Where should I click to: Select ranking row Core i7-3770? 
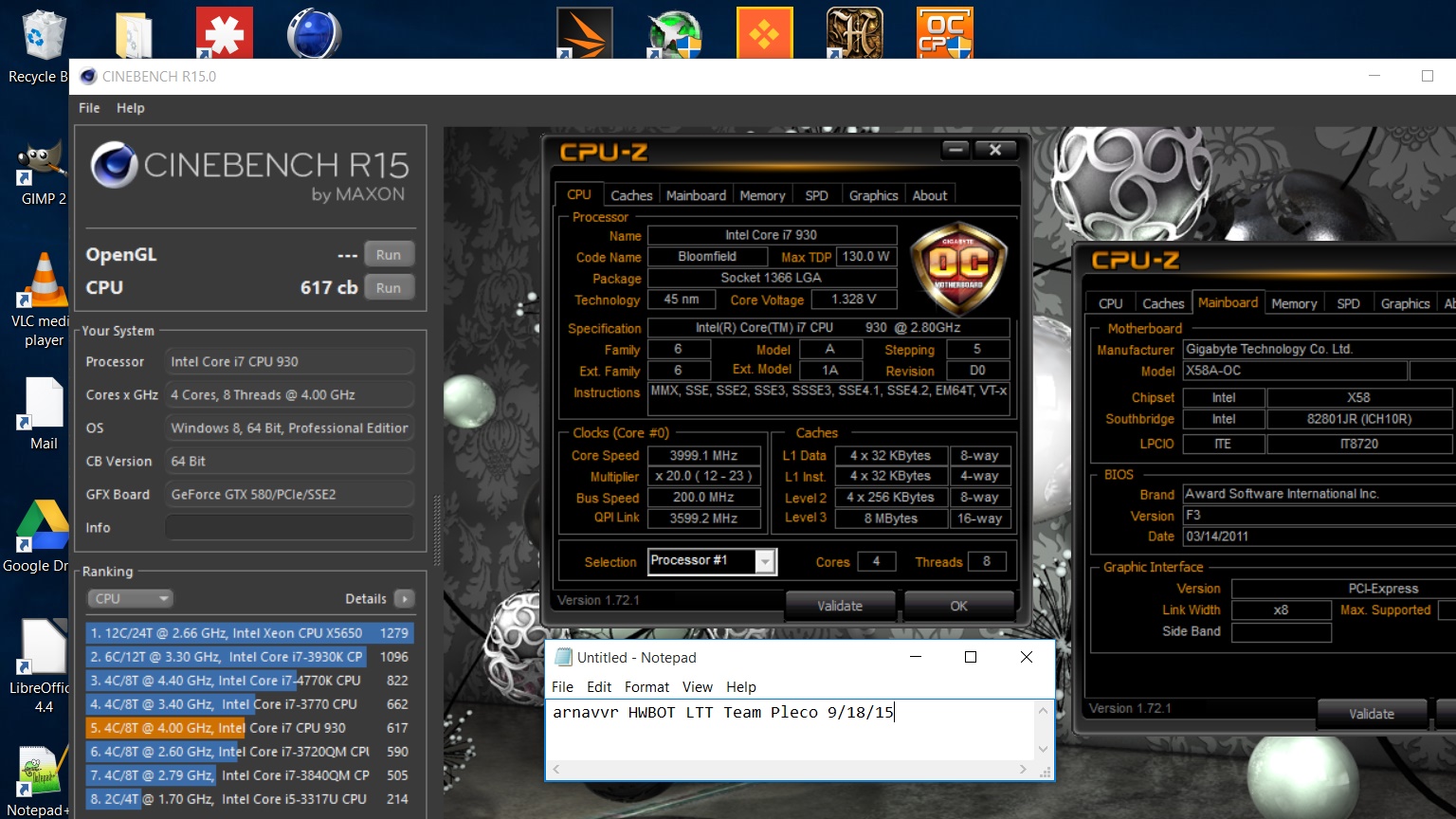coord(249,704)
